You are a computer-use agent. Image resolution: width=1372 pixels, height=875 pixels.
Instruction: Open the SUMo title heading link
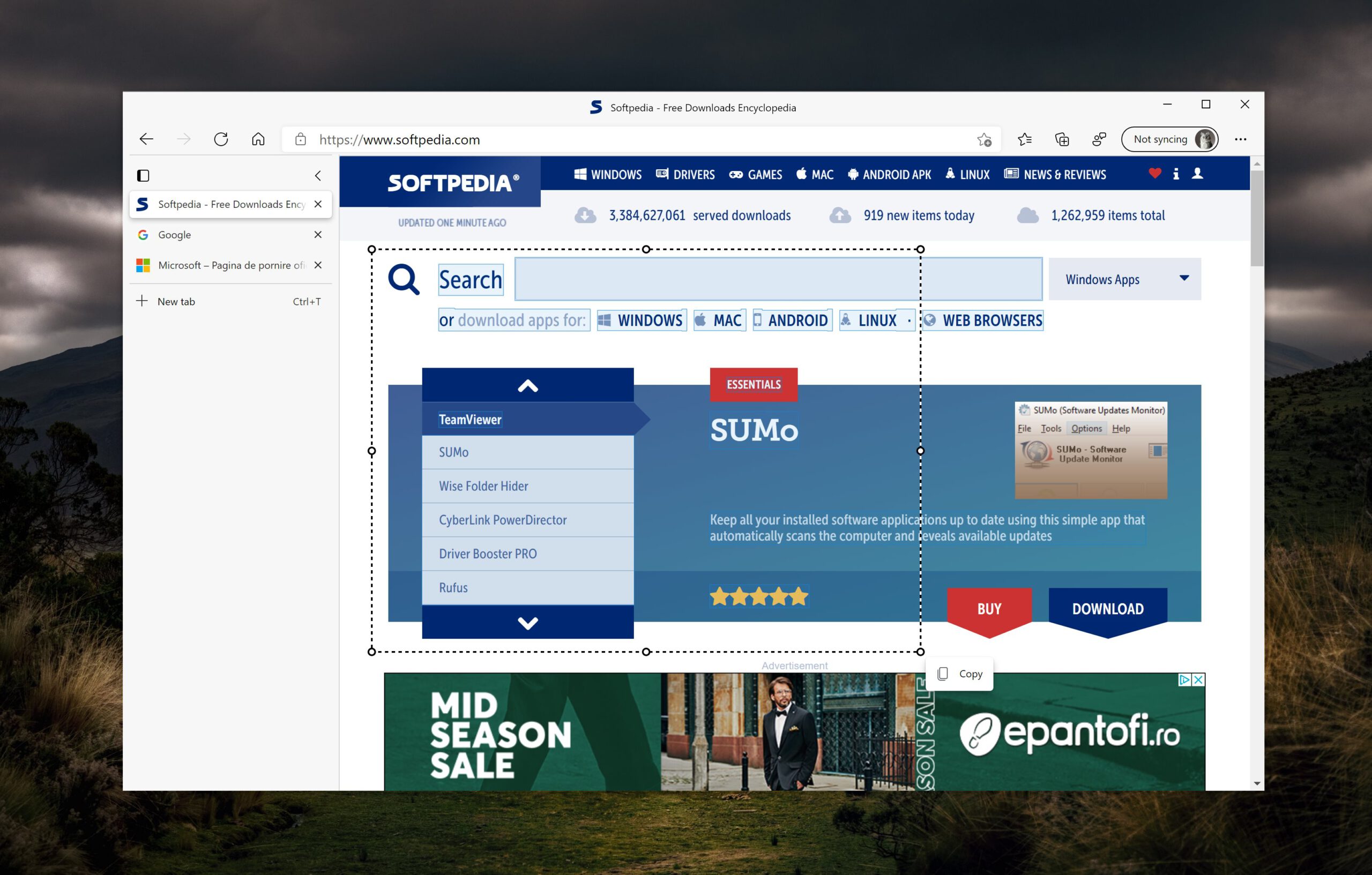click(754, 430)
